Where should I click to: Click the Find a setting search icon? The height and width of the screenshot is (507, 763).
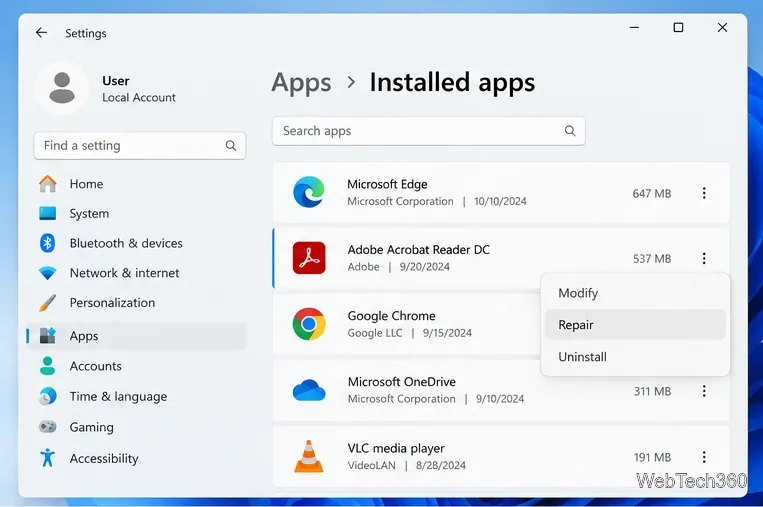231,145
